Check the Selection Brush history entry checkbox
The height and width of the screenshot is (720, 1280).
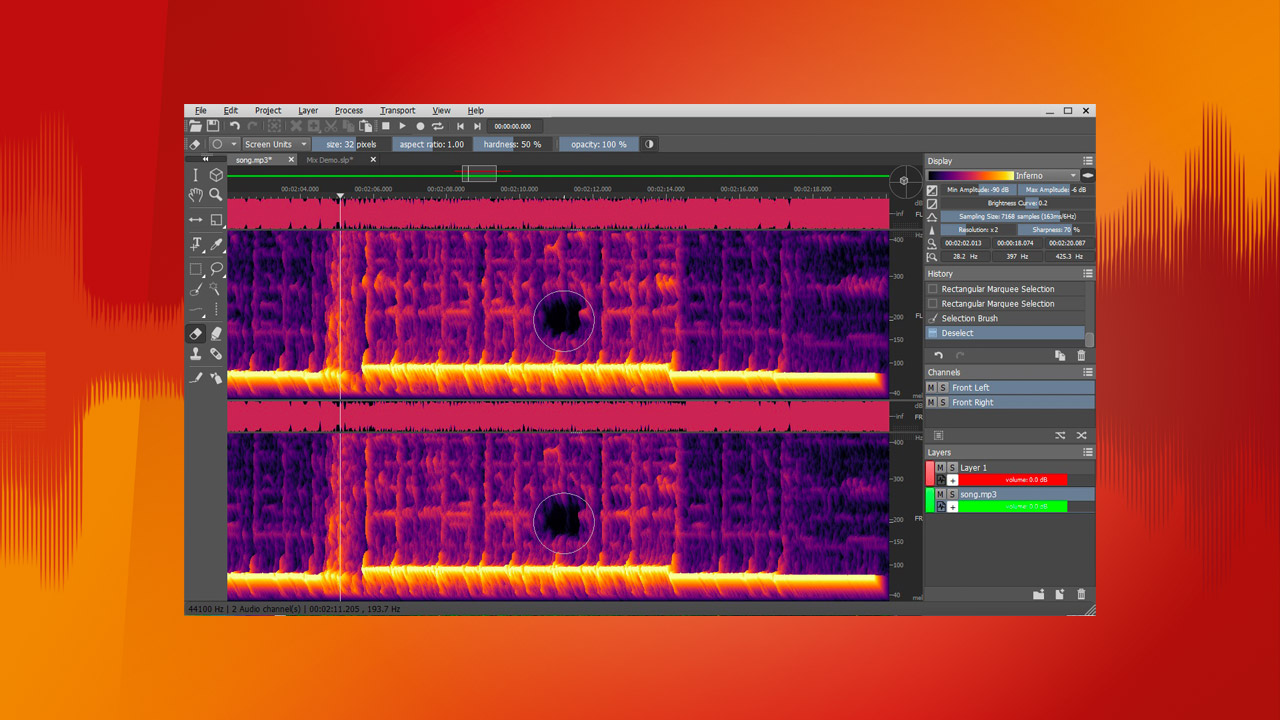(934, 318)
